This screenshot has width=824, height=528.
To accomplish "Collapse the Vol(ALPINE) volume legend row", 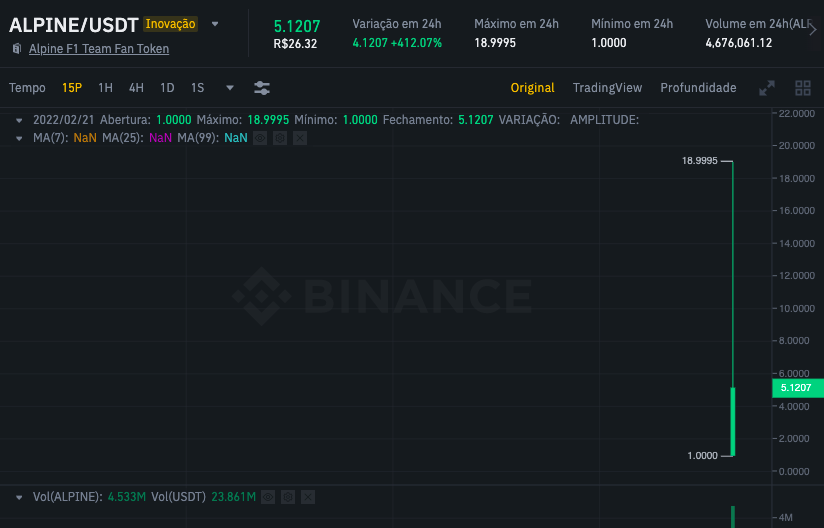I will (19, 497).
